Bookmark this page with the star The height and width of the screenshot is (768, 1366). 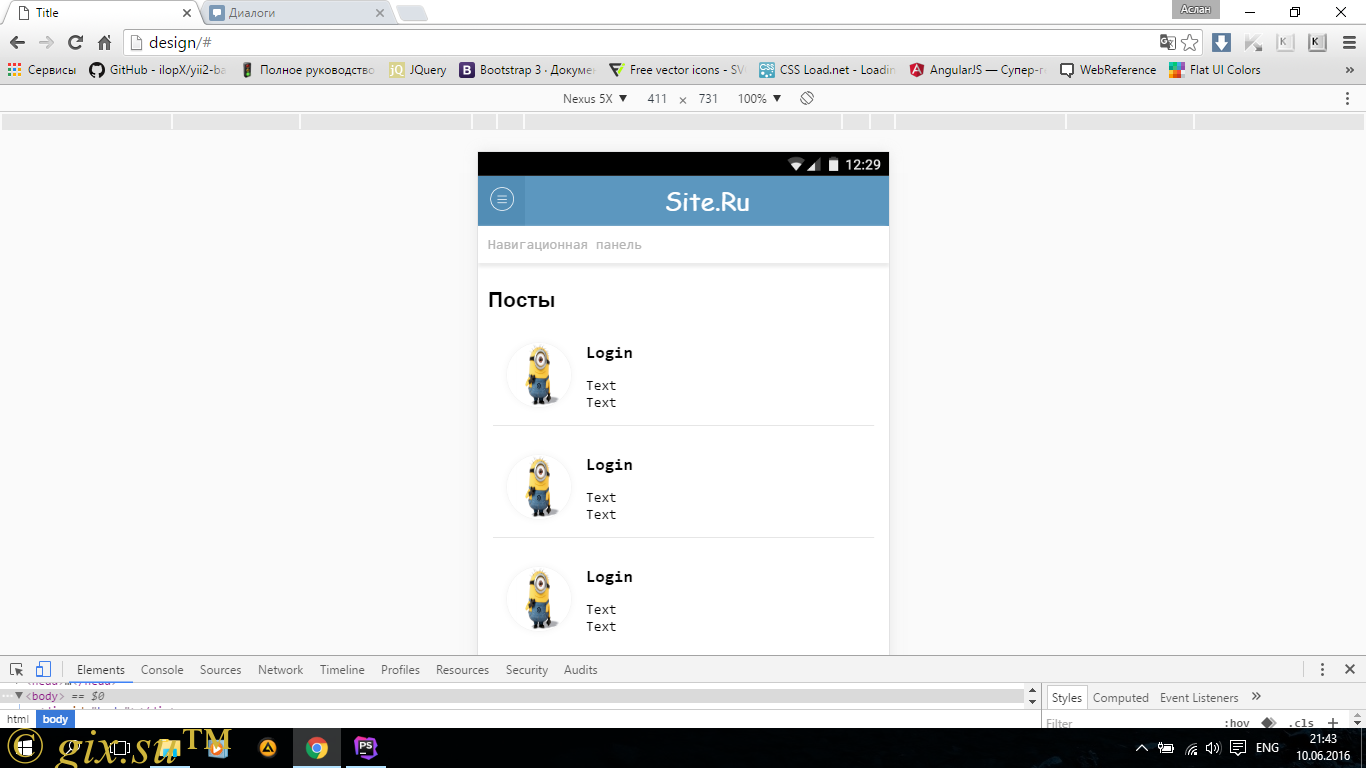point(1190,42)
